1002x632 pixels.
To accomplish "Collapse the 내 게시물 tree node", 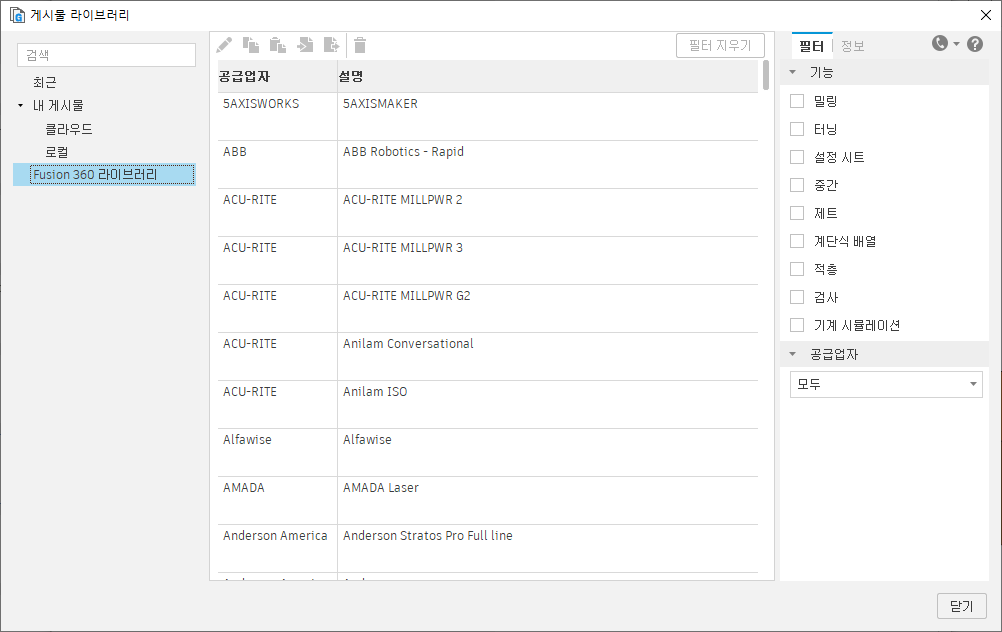I will click(20, 105).
